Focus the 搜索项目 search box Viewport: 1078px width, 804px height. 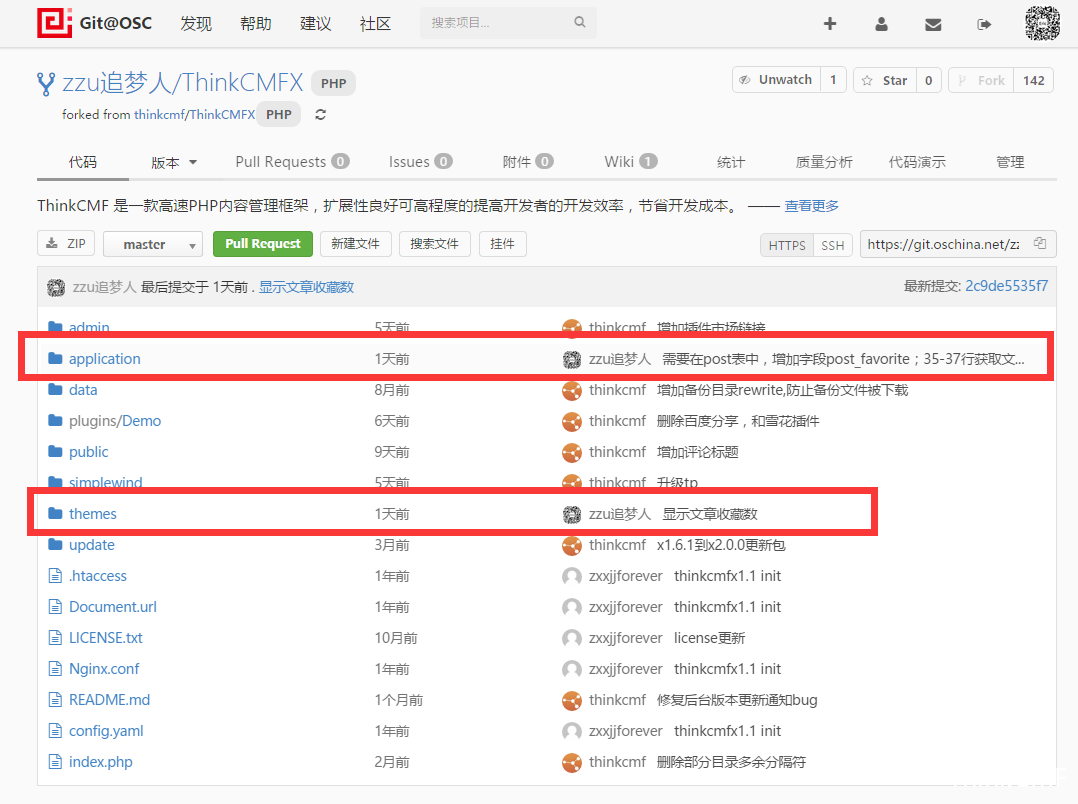tap(508, 23)
